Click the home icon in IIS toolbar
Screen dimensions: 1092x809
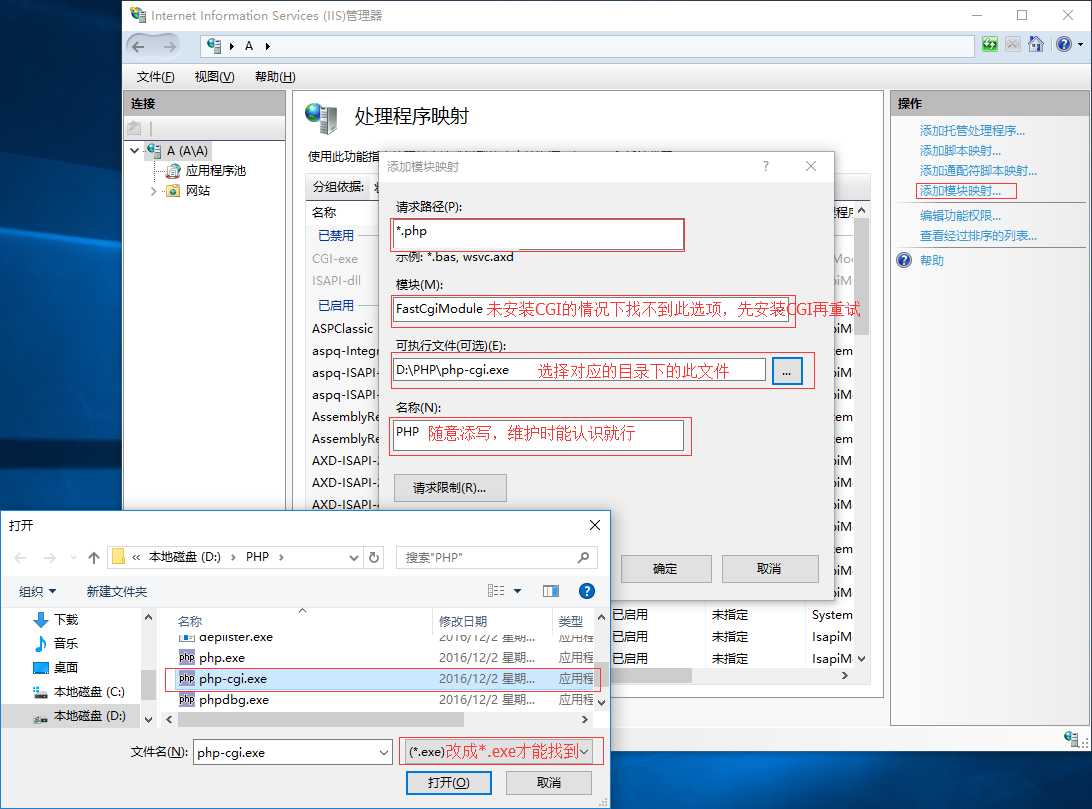[x=1036, y=45]
